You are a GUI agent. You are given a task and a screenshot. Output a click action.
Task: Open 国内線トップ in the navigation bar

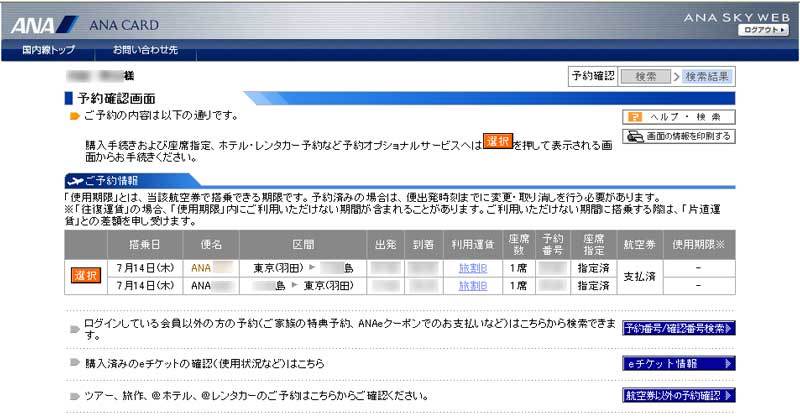(48, 49)
